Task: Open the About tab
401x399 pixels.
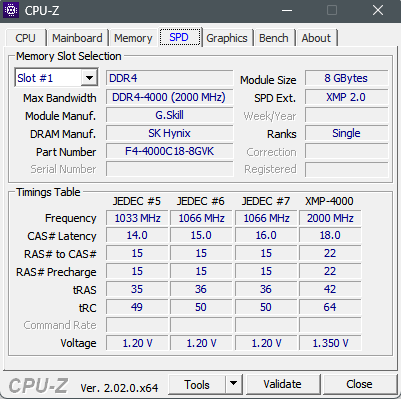Action: 316,38
